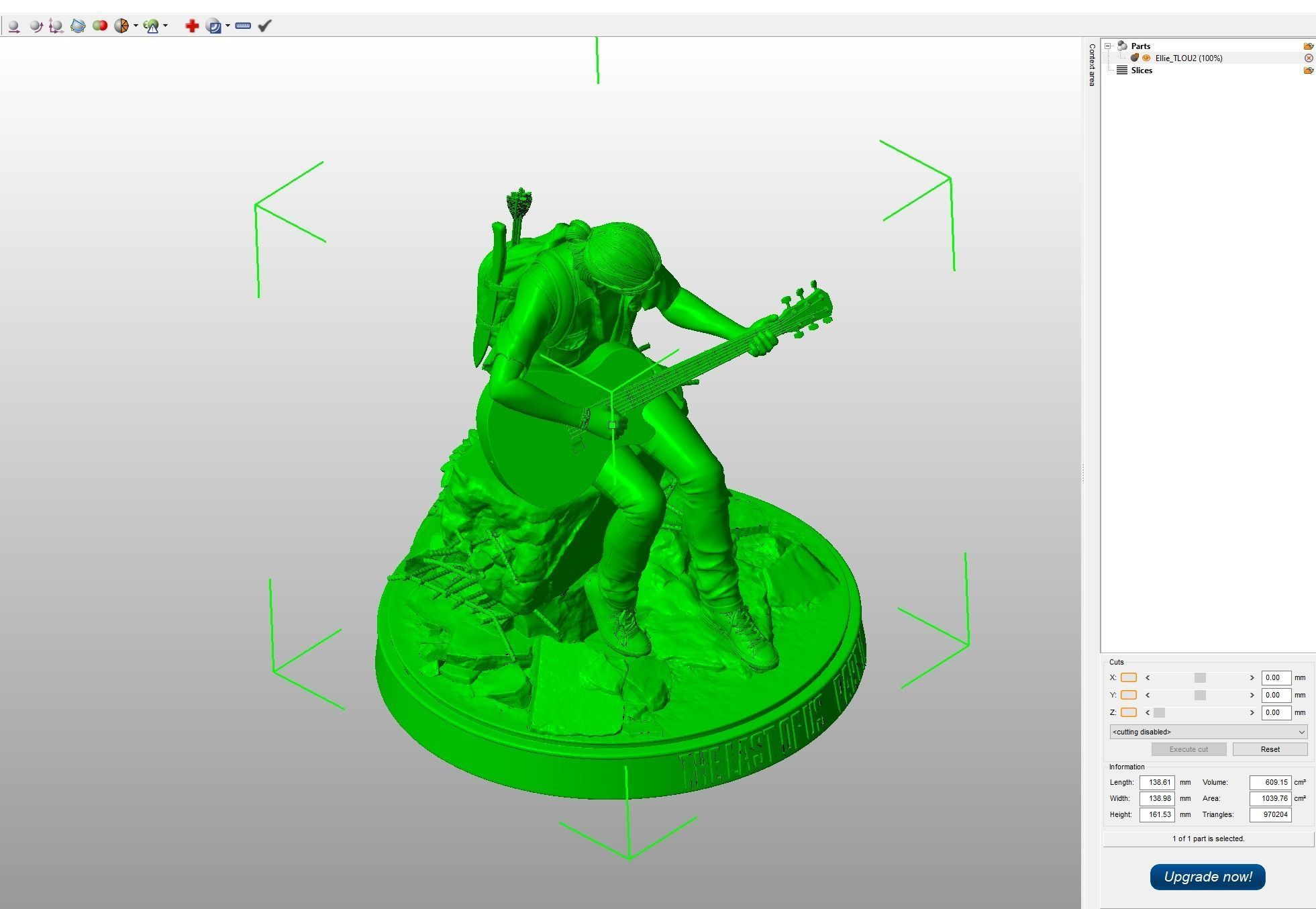Screen dimensions: 1316x909
Task: Click the Z cut slider handle
Action: click(1159, 712)
